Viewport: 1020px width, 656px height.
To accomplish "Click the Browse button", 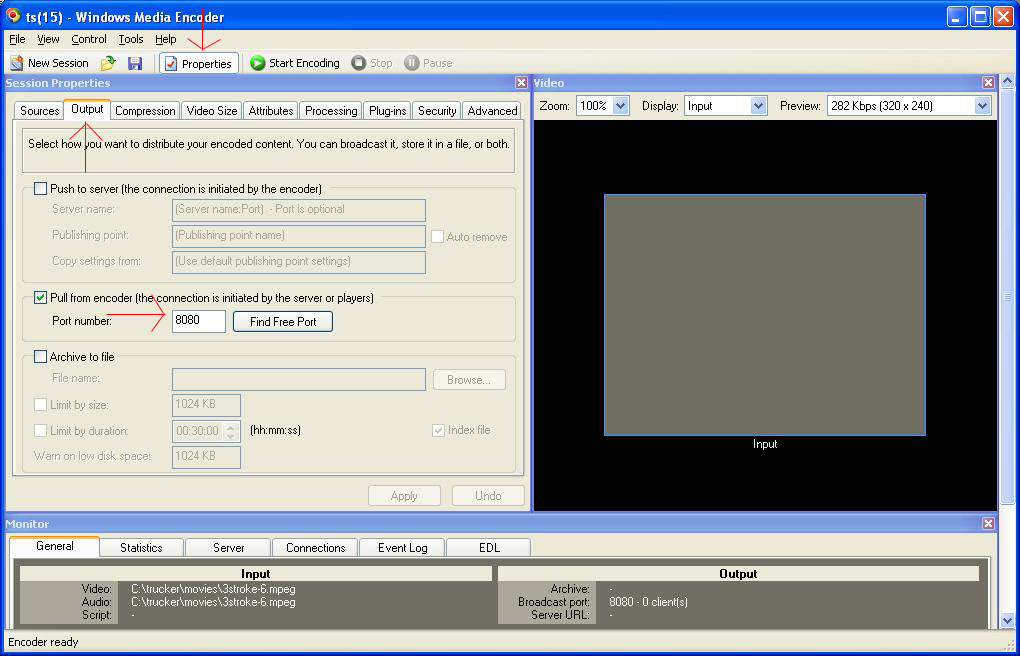I will pos(468,379).
